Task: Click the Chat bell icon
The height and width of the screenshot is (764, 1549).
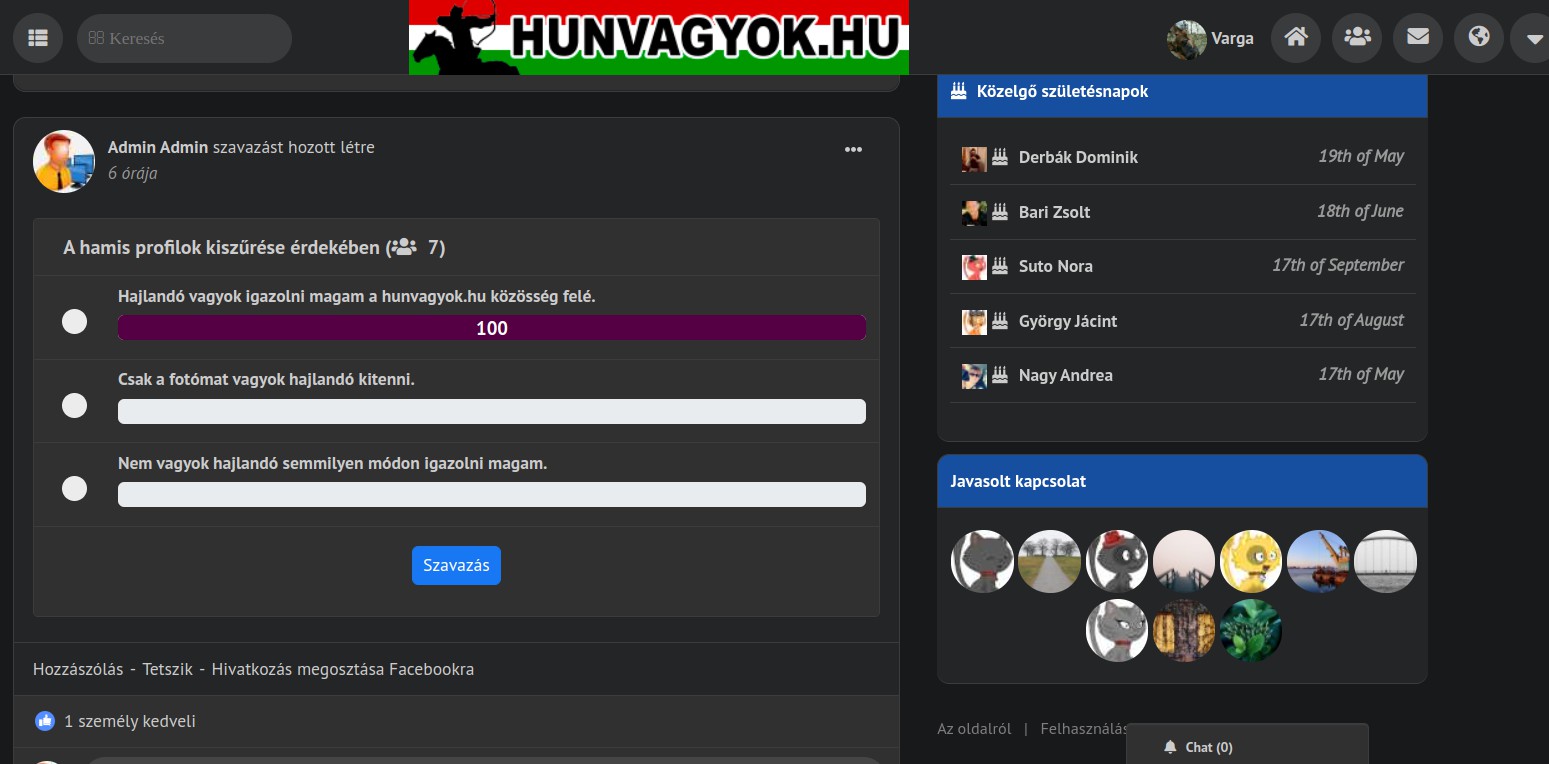Action: [x=1170, y=747]
